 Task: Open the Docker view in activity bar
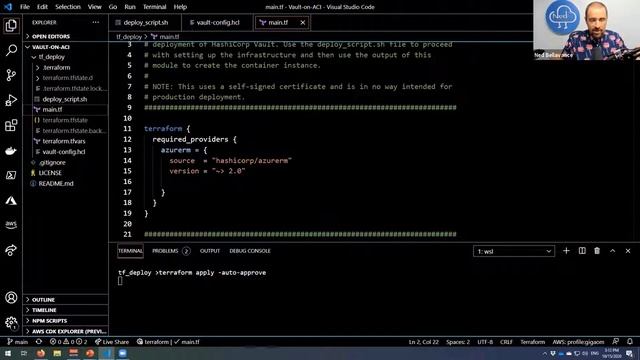[x=11, y=151]
